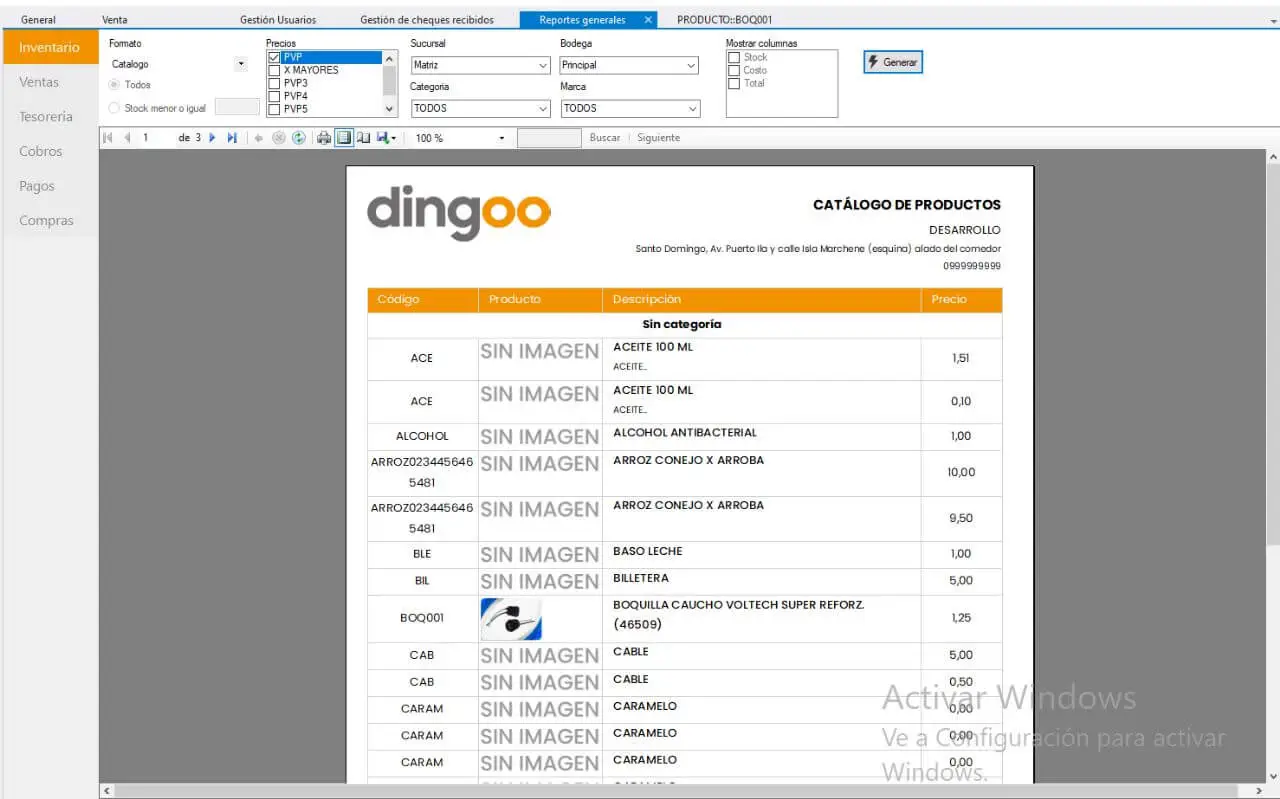Image resolution: width=1280 pixels, height=799 pixels.
Task: Check the Stock column checkbox
Action: tap(734, 58)
